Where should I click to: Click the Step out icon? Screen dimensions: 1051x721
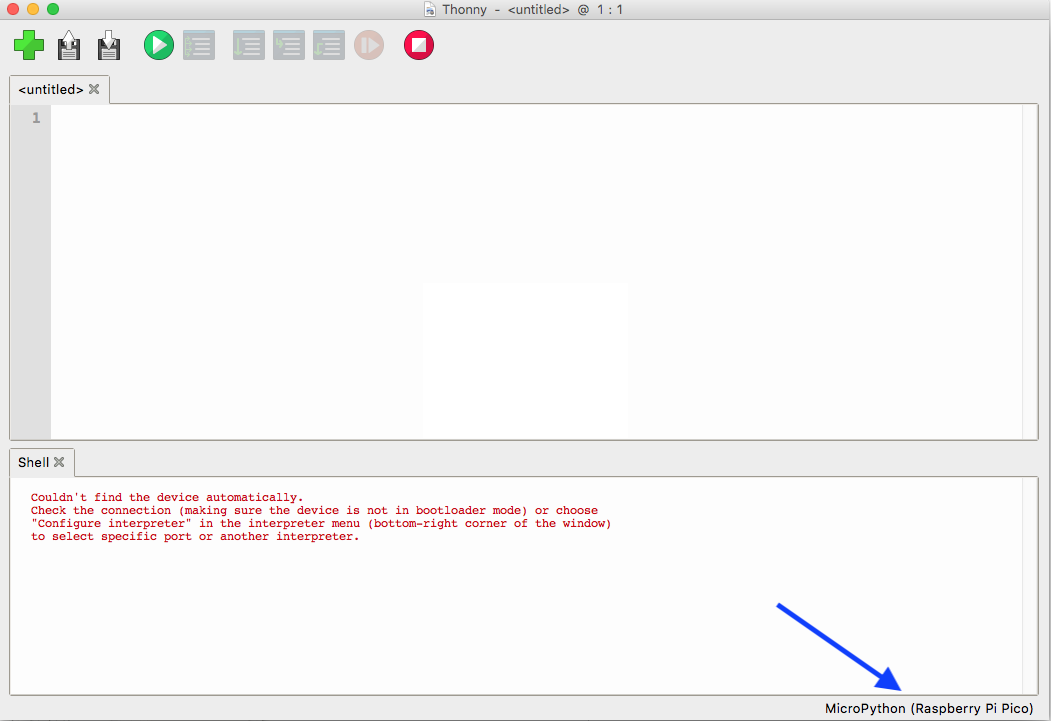tap(329, 46)
